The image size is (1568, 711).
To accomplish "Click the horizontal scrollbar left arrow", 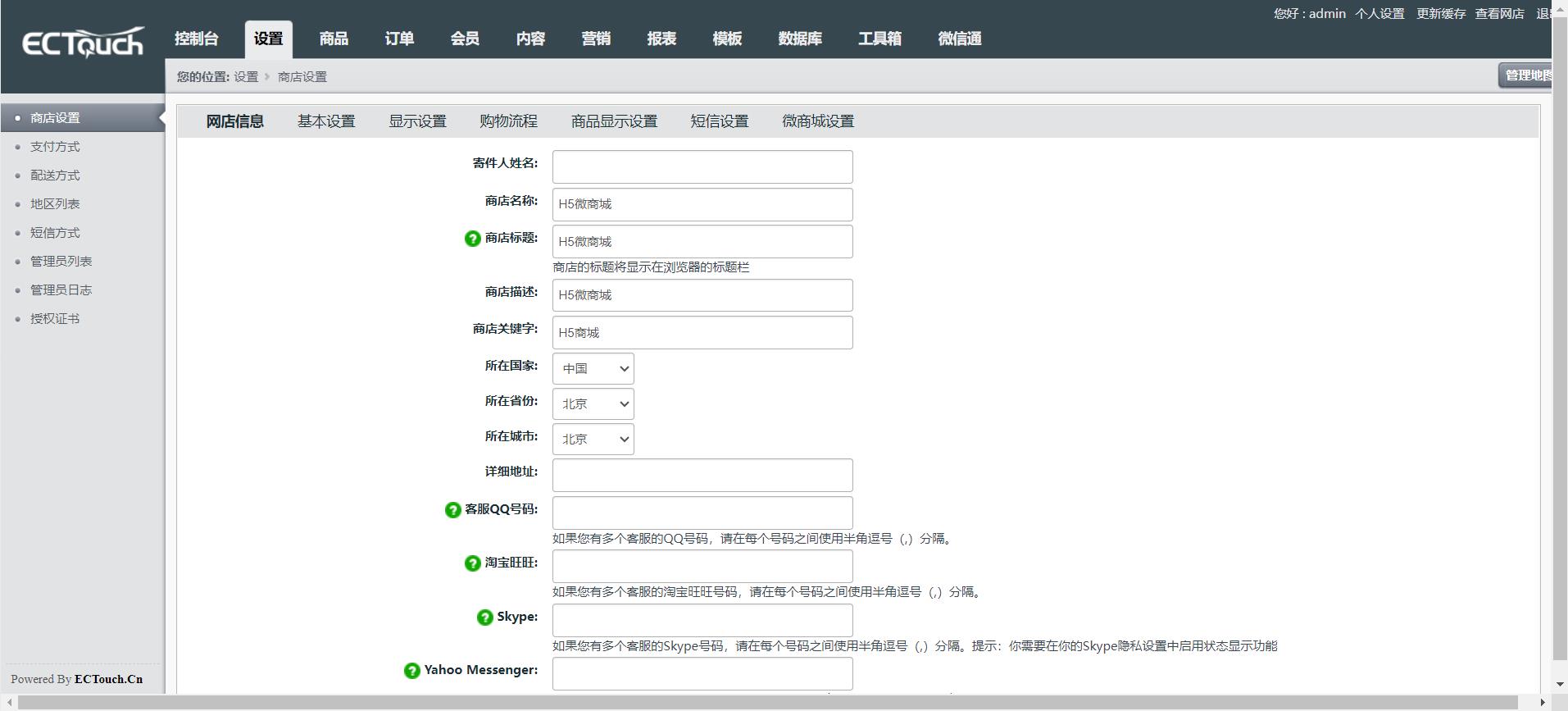I will [x=8, y=703].
